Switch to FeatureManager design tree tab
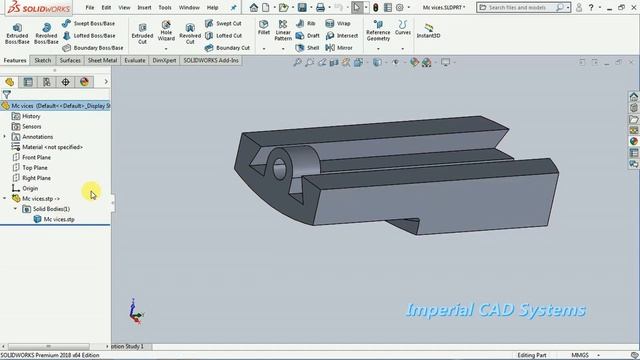The image size is (640, 360). [9, 82]
